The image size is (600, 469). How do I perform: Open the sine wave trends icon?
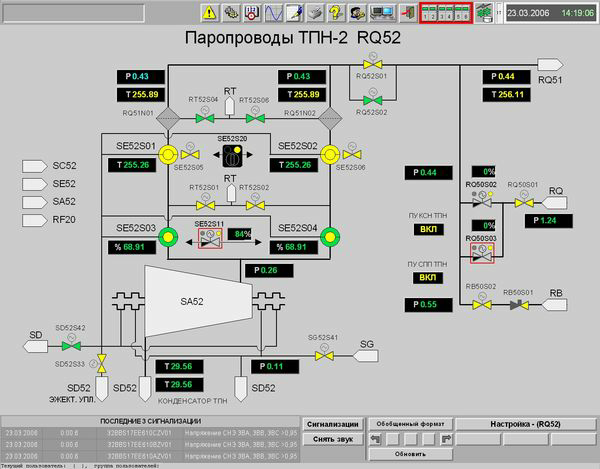(273, 13)
